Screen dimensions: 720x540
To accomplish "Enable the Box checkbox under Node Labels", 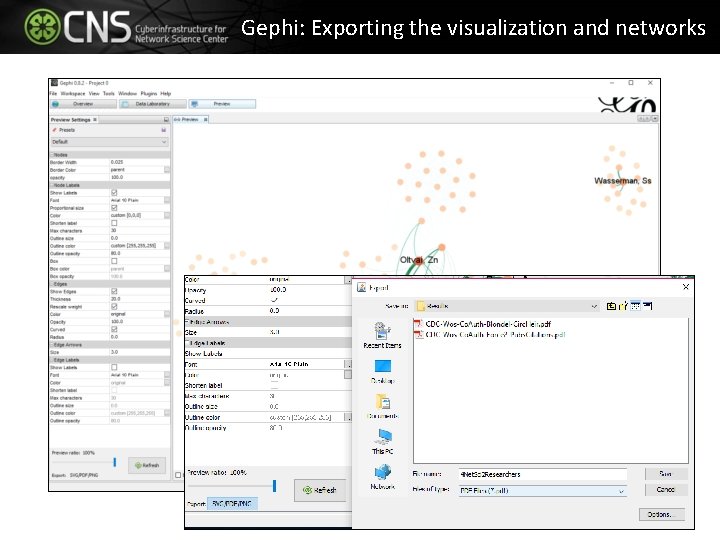I will tap(114, 261).
